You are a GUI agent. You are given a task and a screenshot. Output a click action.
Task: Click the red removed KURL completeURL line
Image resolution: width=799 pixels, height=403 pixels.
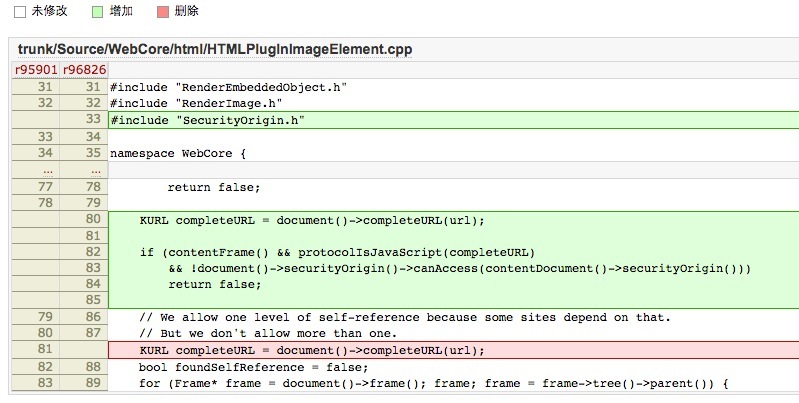(311, 350)
